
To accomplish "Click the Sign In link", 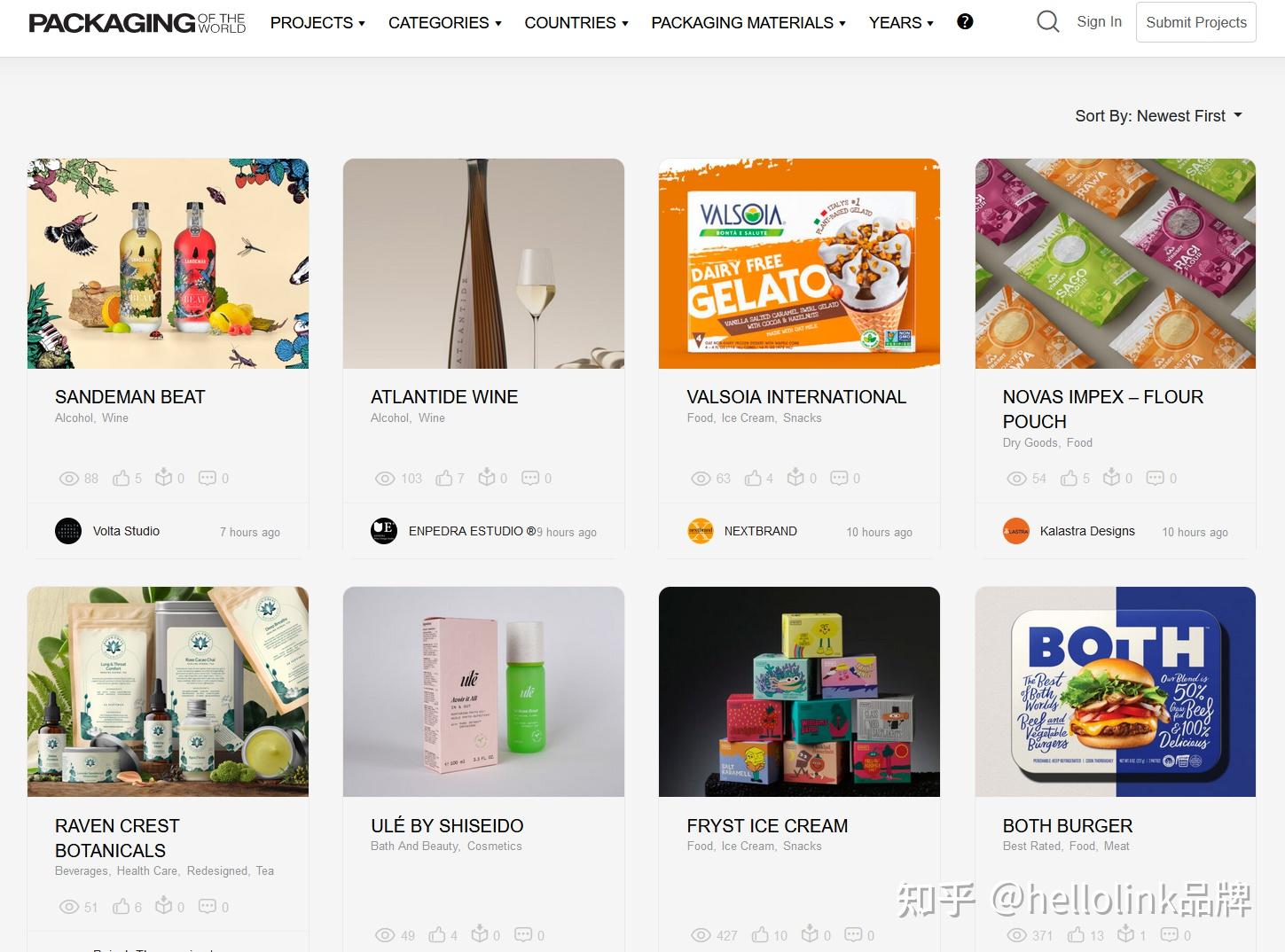I will point(1099,22).
